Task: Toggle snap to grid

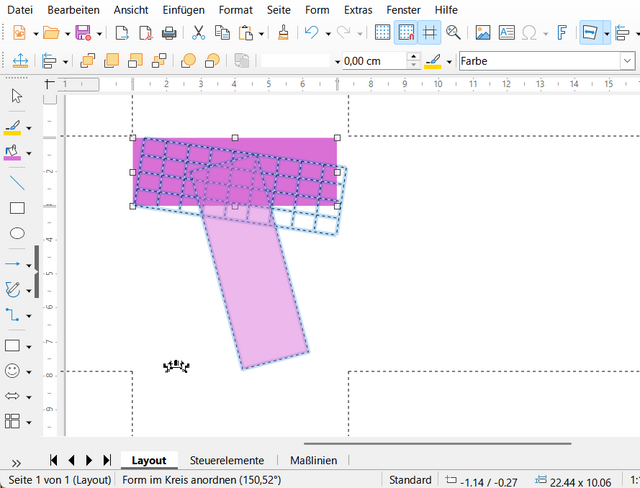Action: coord(406,33)
